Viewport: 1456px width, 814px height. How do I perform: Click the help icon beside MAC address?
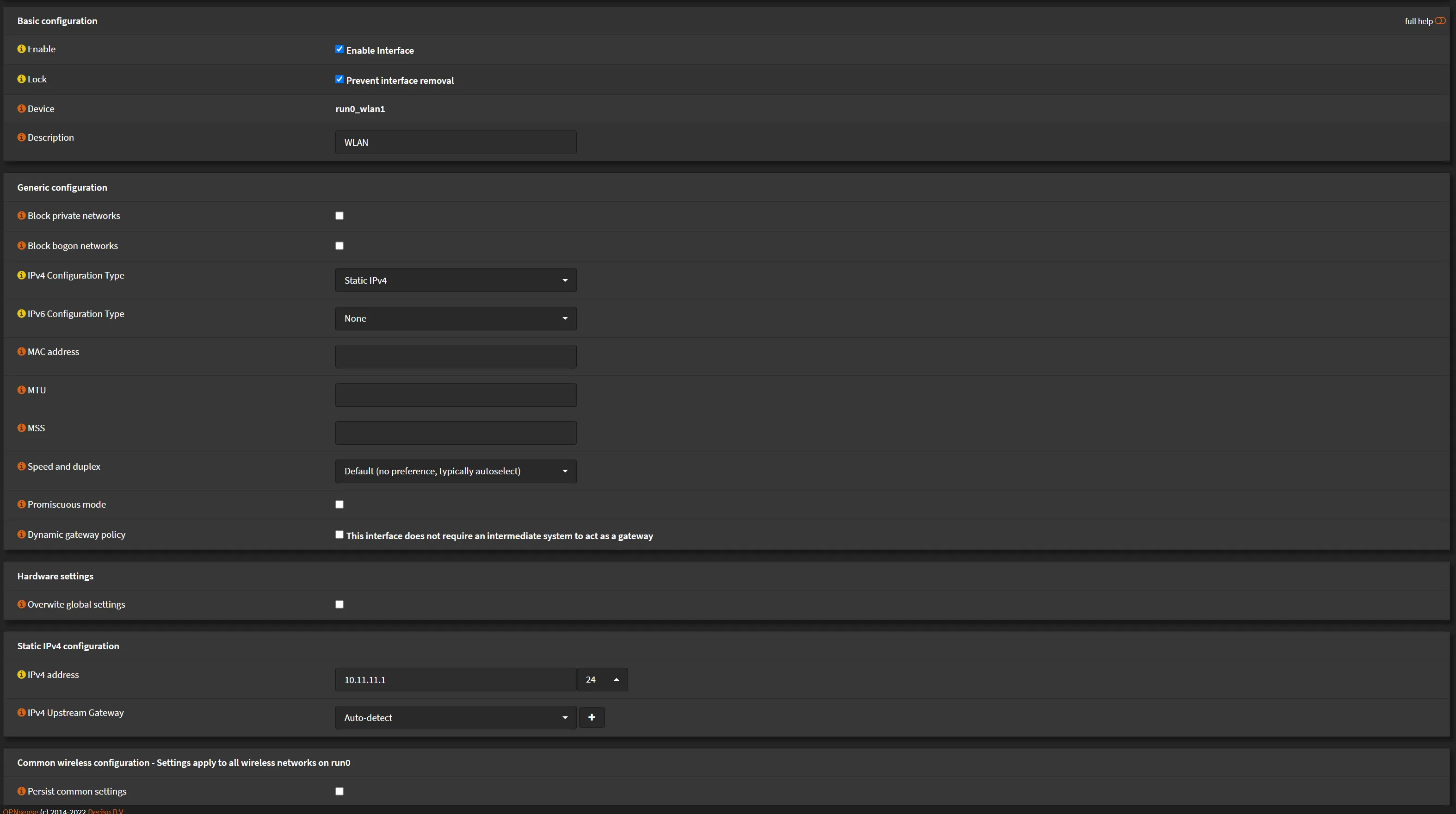click(x=21, y=352)
